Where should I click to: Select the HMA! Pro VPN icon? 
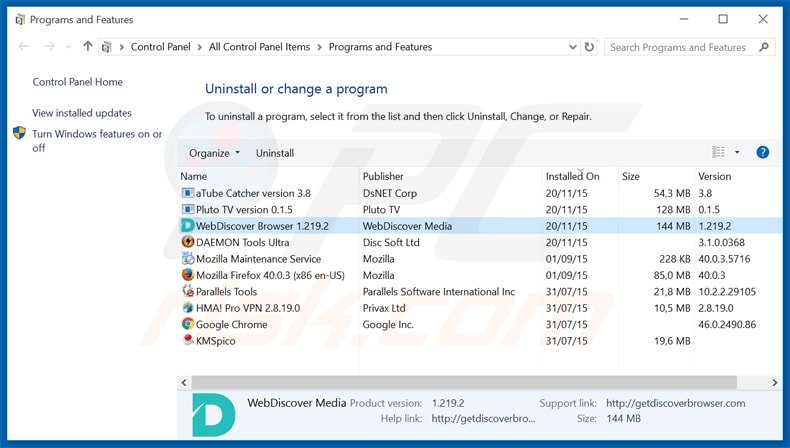[x=187, y=308]
